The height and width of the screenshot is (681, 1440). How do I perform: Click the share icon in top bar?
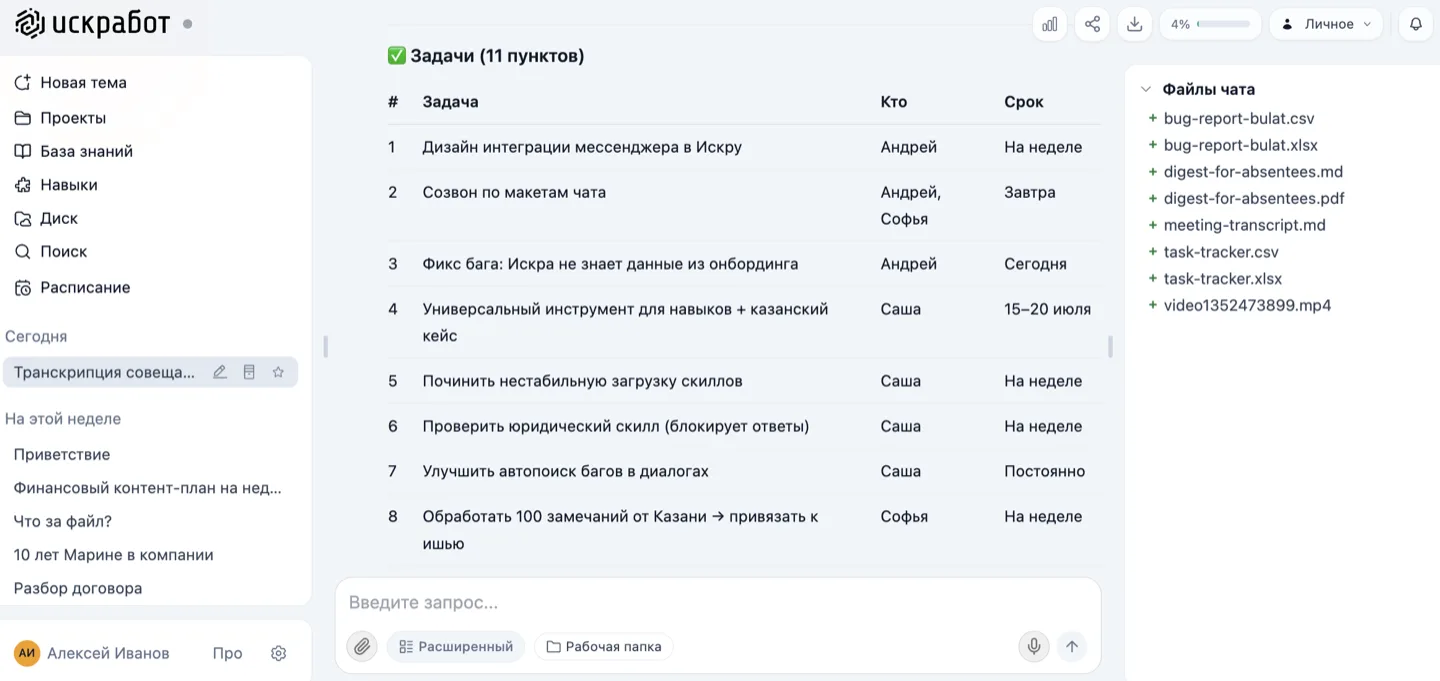point(1092,24)
